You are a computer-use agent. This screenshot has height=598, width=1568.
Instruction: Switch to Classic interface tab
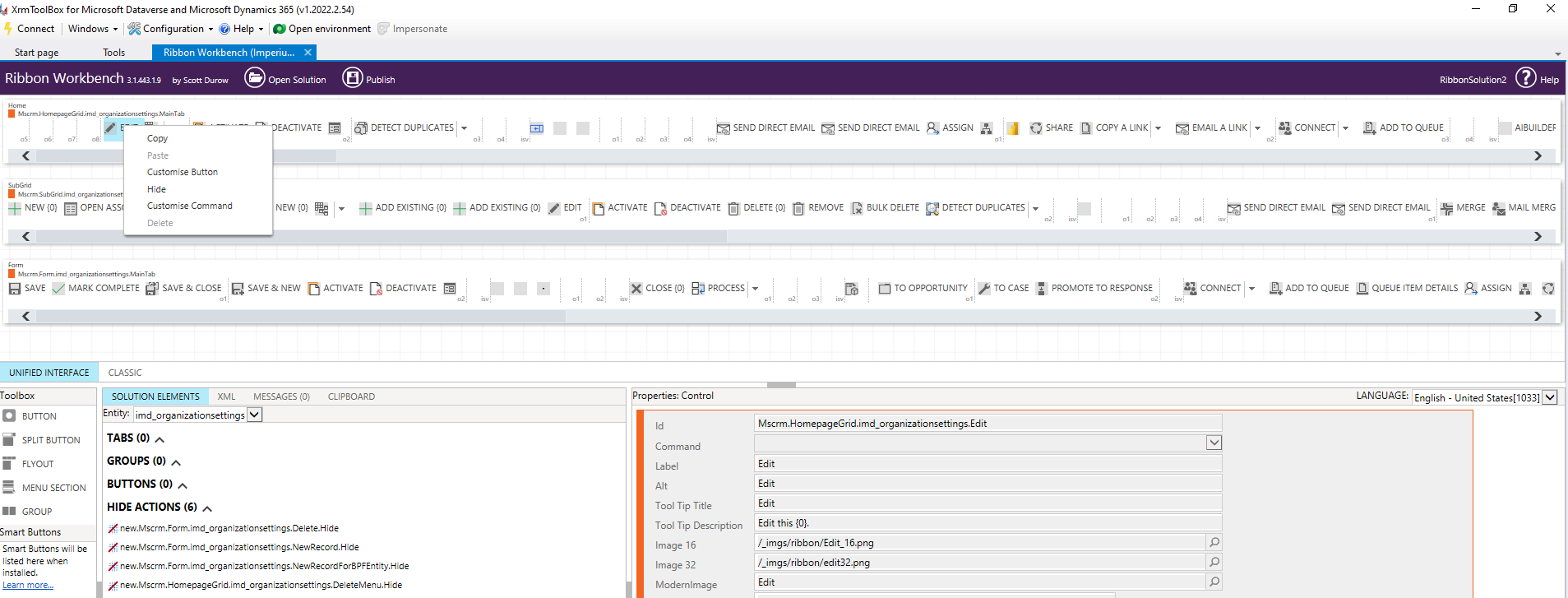point(125,373)
